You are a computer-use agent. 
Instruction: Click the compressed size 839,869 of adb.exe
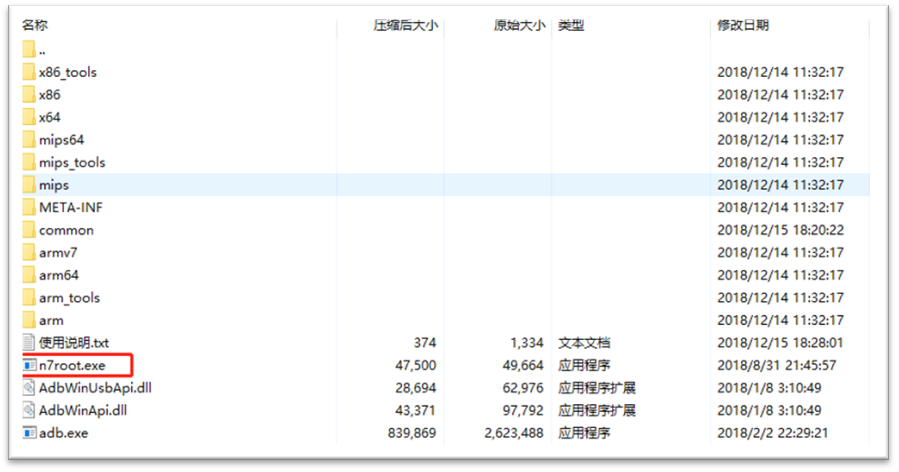(x=412, y=433)
